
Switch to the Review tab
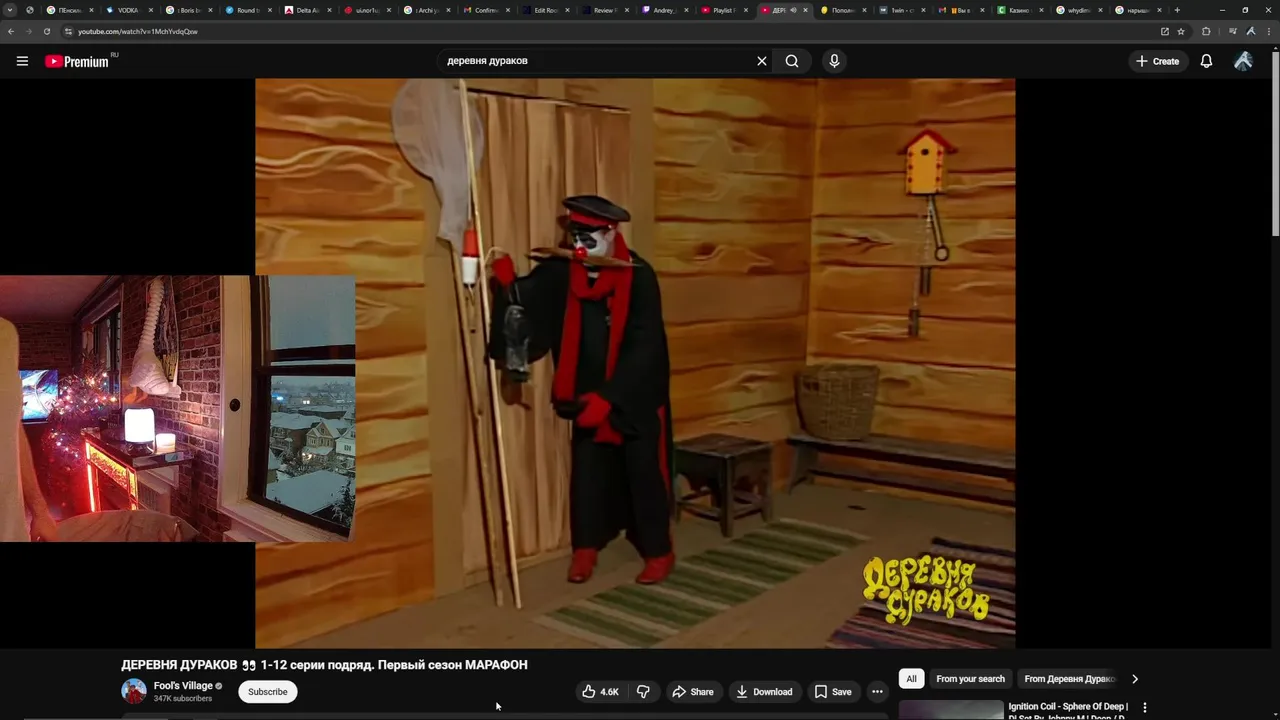point(606,10)
